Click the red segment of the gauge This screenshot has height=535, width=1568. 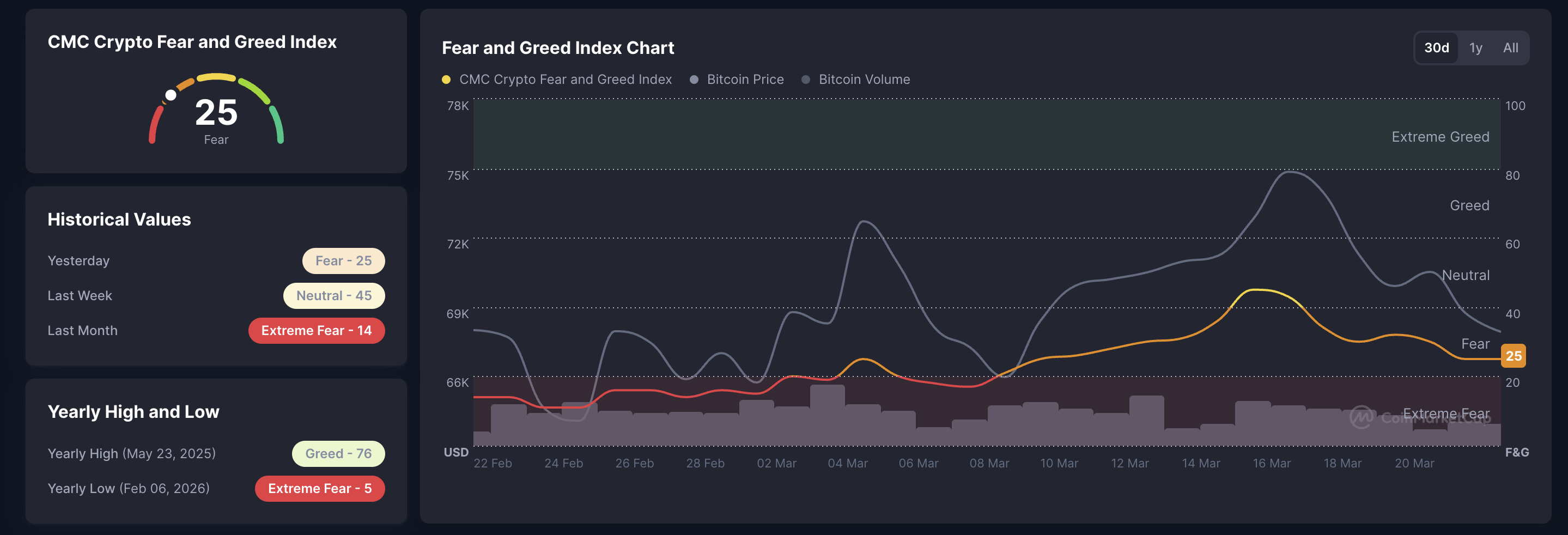tap(155, 125)
